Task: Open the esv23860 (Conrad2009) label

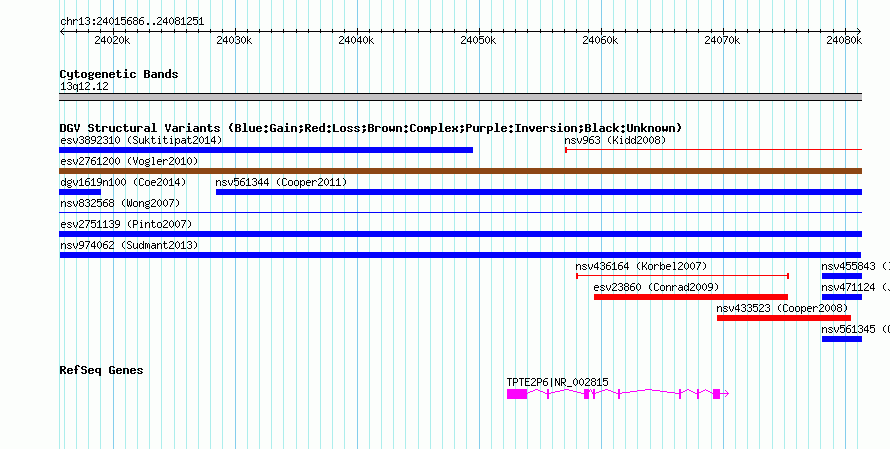Action: pyautogui.click(x=656, y=287)
